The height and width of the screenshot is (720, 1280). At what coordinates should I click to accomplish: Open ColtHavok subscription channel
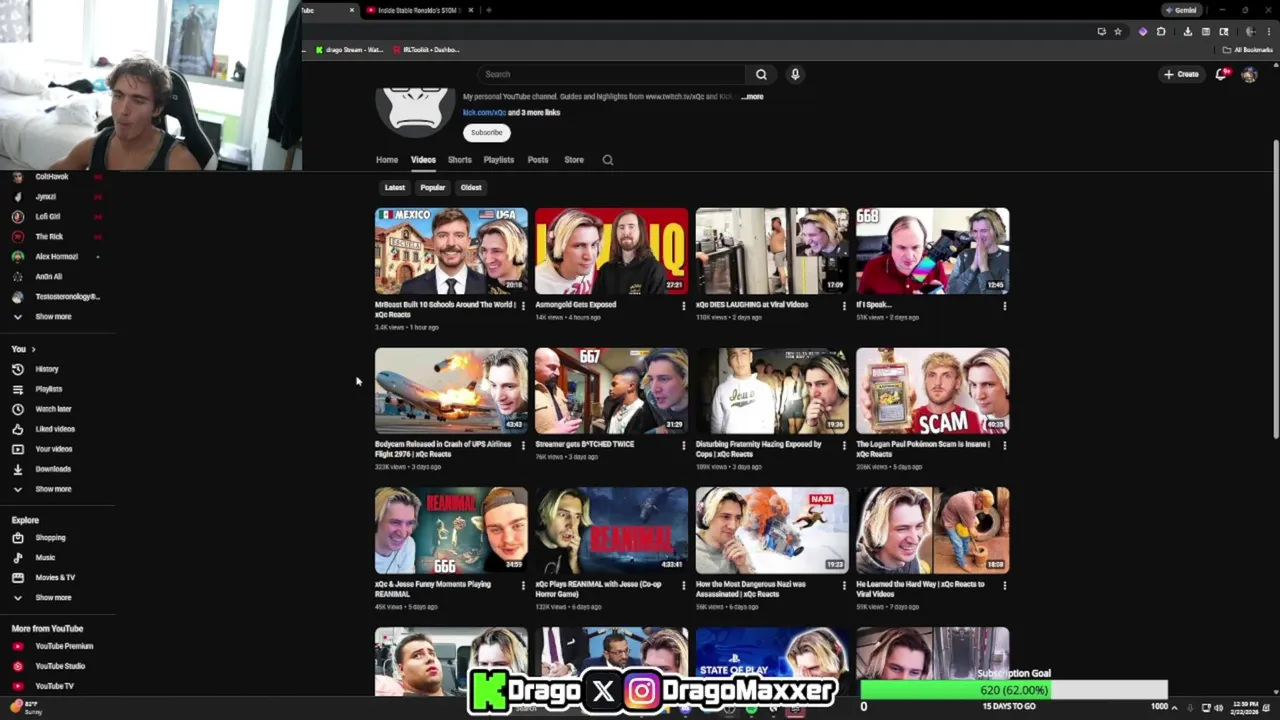pyautogui.click(x=52, y=177)
